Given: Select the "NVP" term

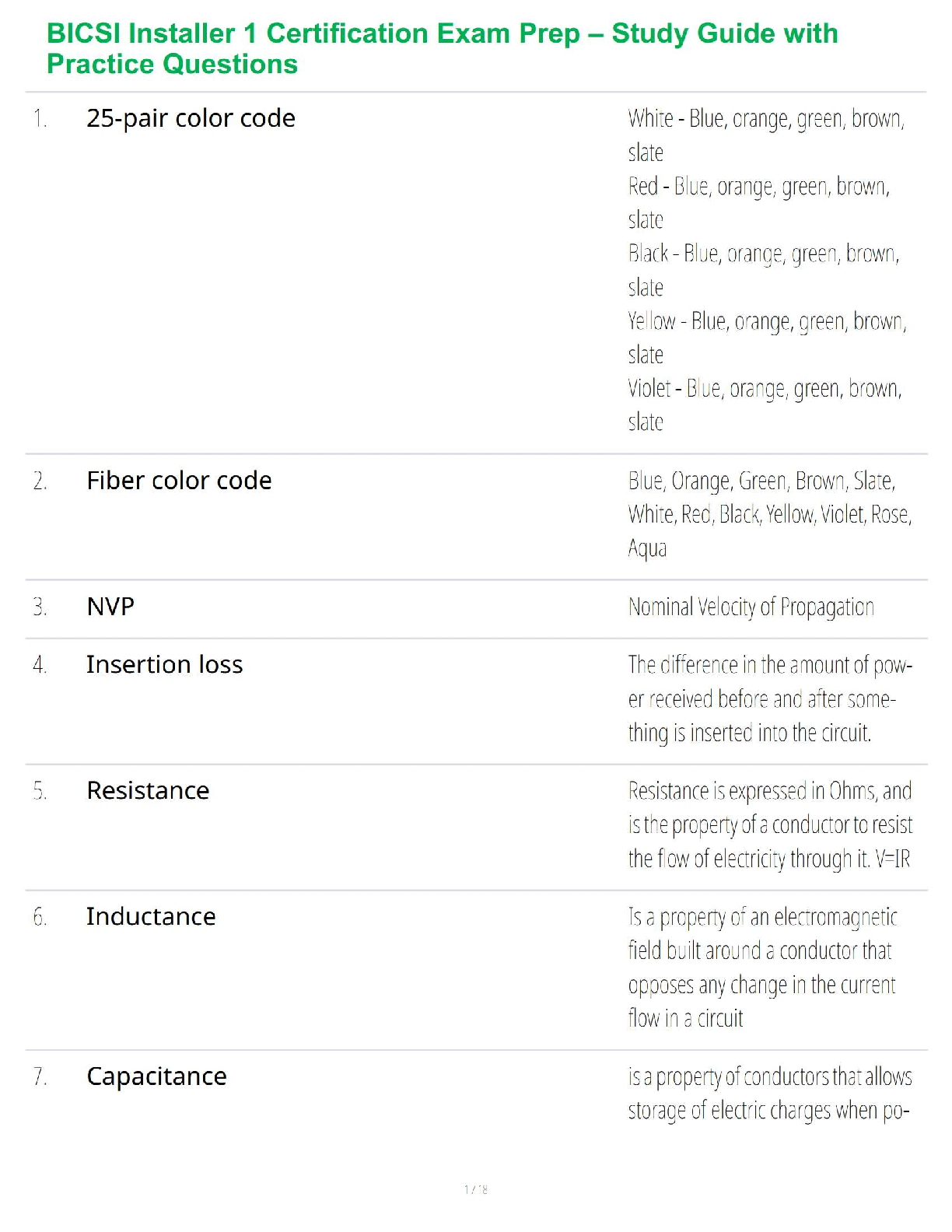Looking at the screenshot, I should coord(110,607).
